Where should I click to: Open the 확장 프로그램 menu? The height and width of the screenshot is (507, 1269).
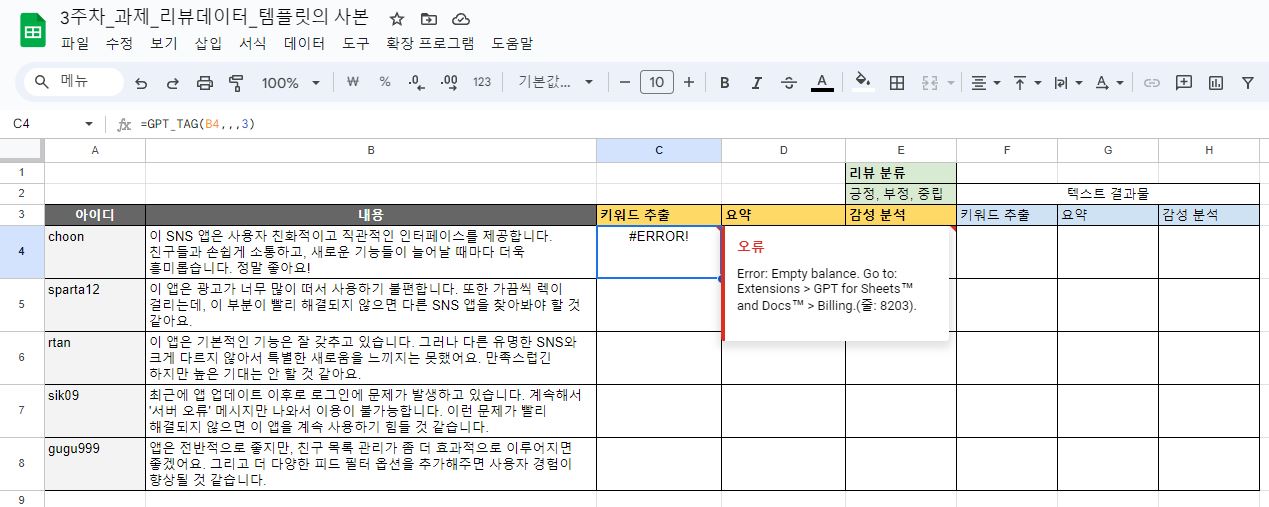tap(430, 44)
